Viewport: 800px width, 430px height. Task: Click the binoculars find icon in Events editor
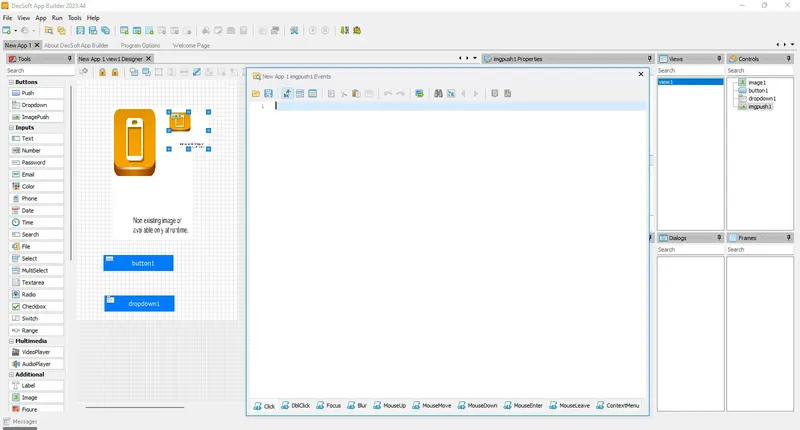click(x=438, y=93)
